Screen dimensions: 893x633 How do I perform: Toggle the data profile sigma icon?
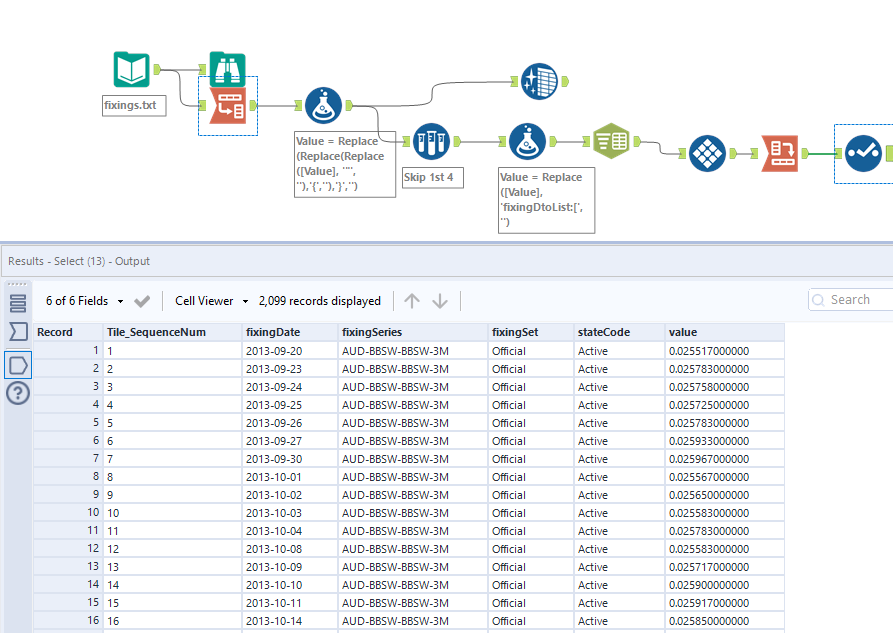(16, 330)
